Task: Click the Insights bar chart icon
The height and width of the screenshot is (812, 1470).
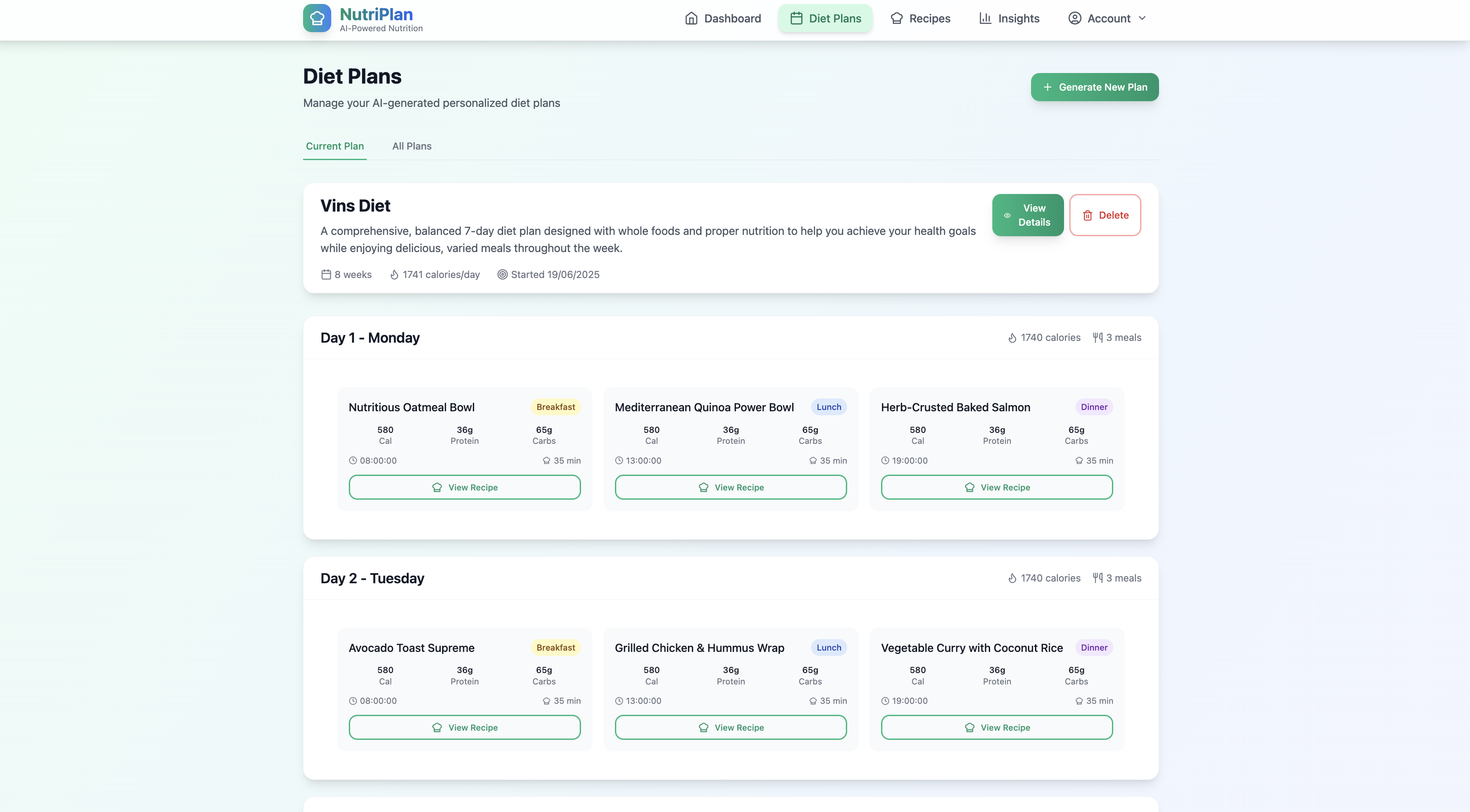Action: coord(985,18)
